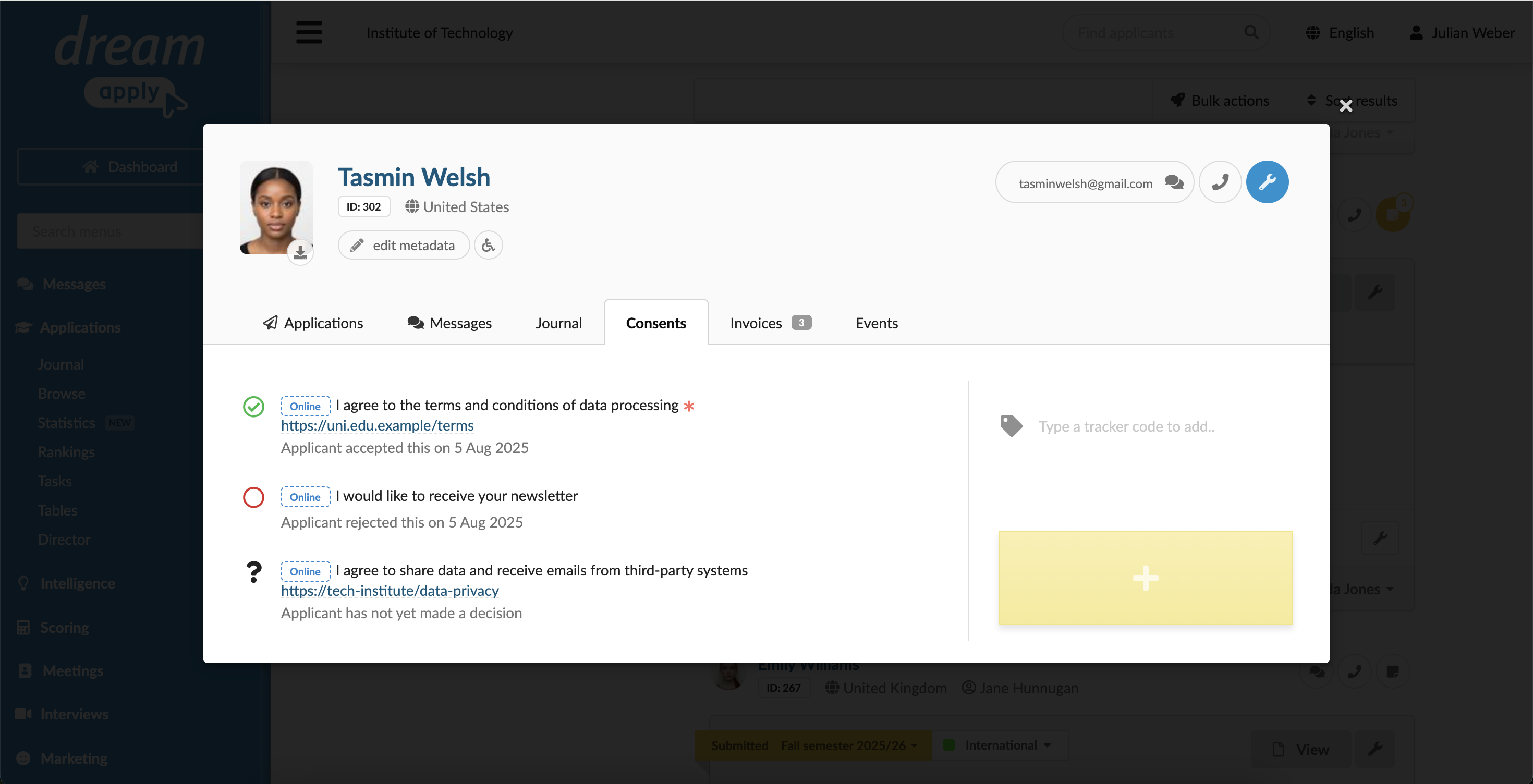The width and height of the screenshot is (1533, 784).
Task: Open Marketing in the sidebar
Action: point(62,759)
